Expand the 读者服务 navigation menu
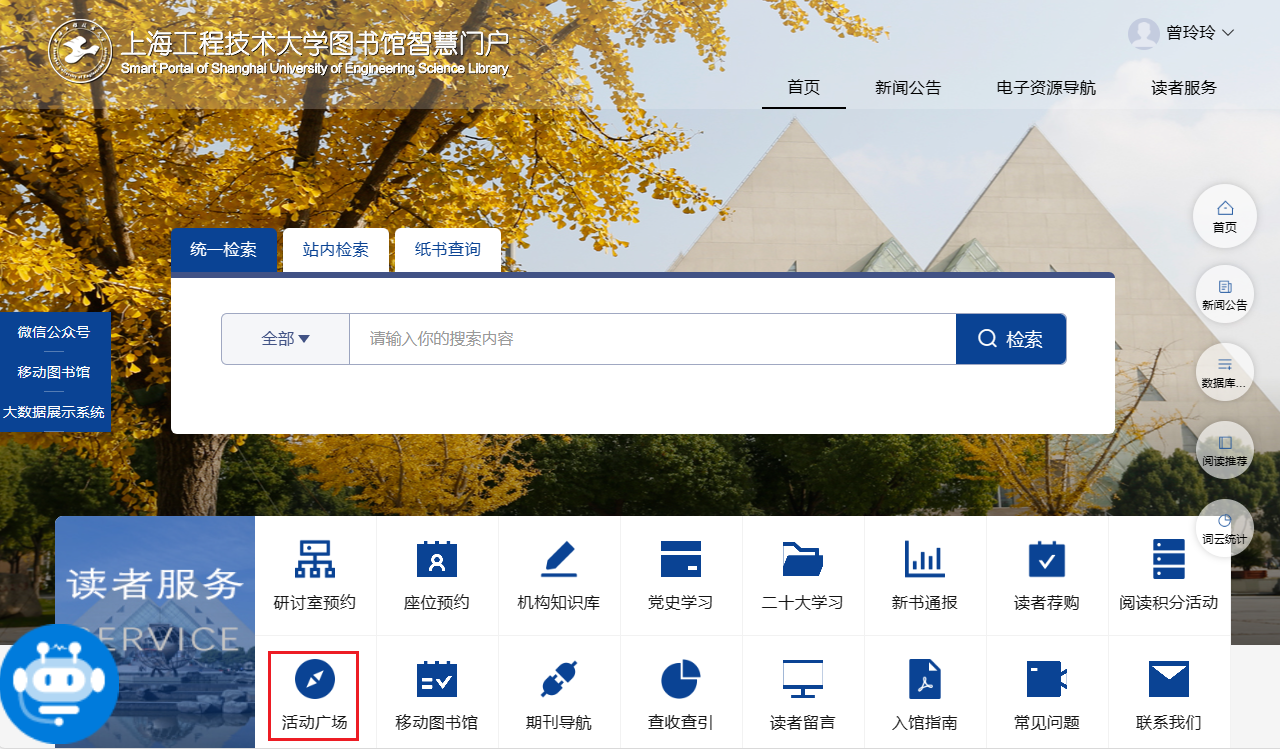This screenshot has height=749, width=1280. (1183, 88)
